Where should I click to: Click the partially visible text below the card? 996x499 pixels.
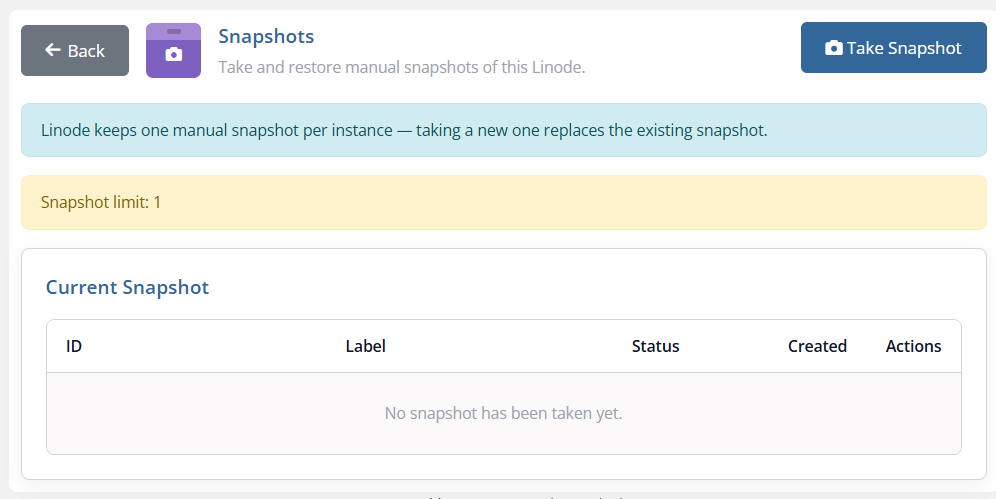pyautogui.click(x=527, y=496)
